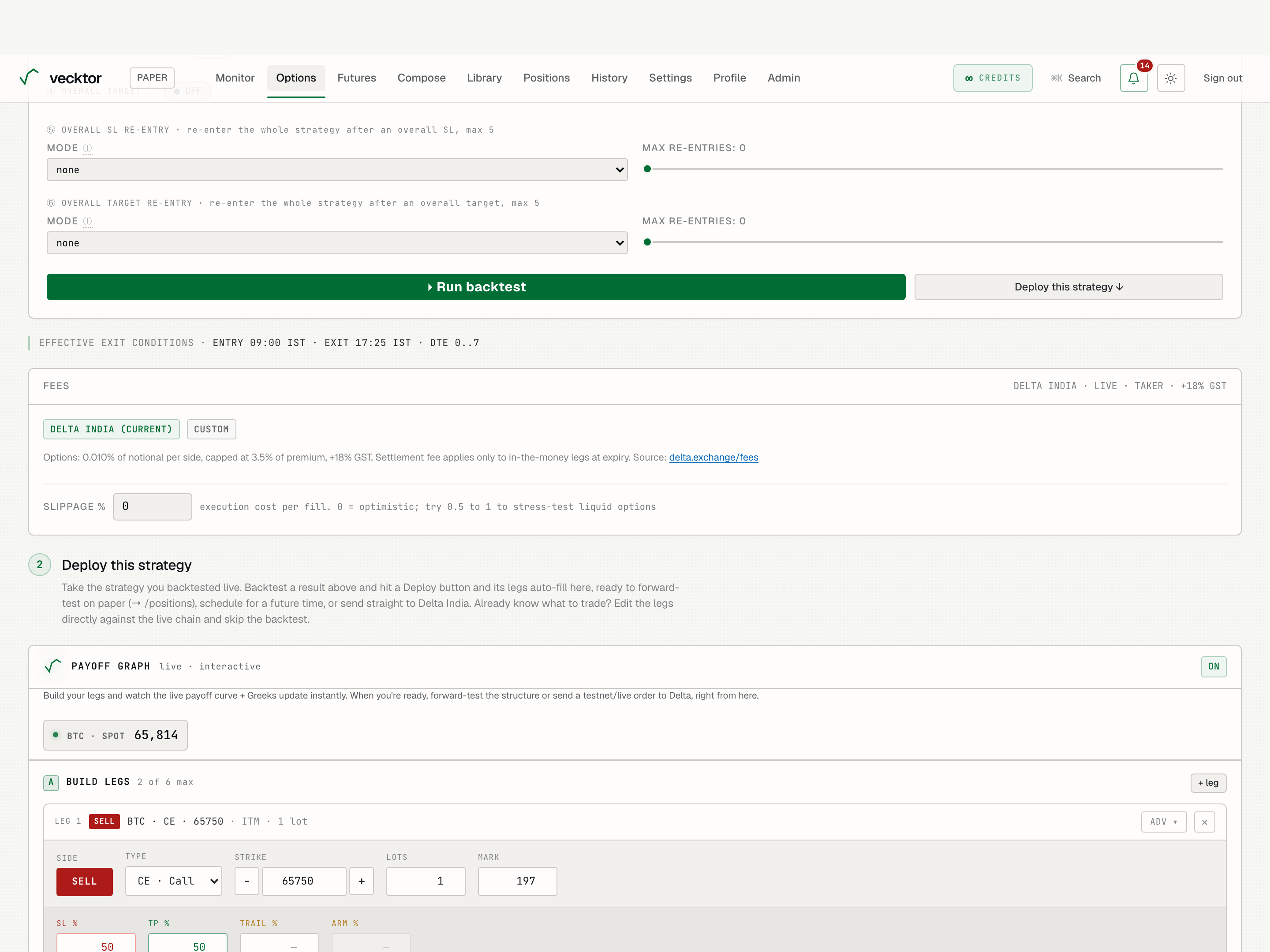Viewport: 1270px width, 952px height.
Task: Open the Options tab
Action: (296, 78)
